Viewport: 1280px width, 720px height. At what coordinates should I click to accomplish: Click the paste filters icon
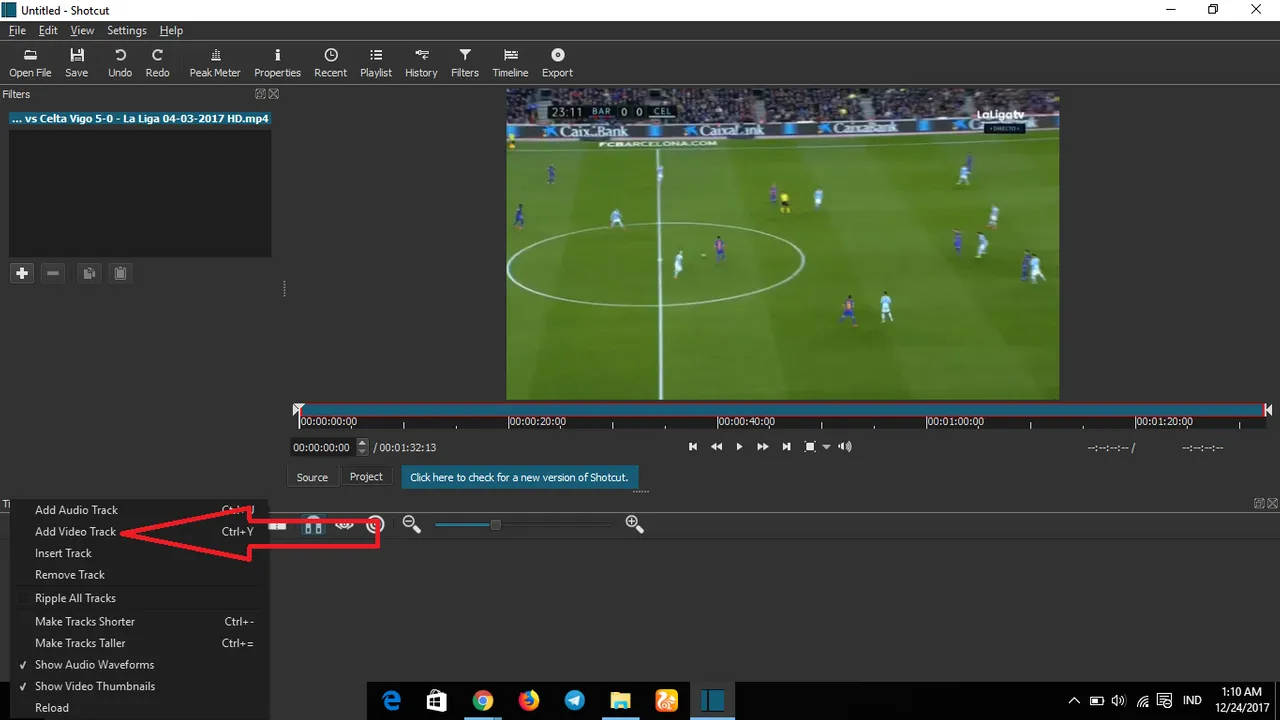(x=120, y=273)
